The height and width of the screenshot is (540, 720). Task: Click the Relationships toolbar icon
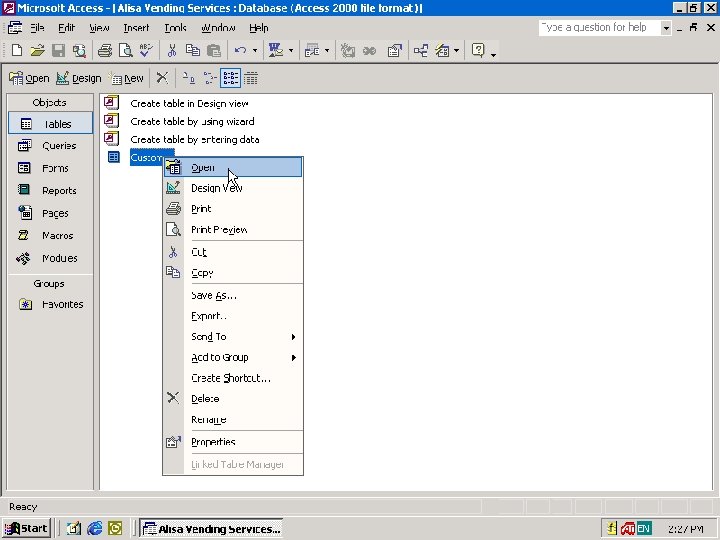[x=421, y=51]
